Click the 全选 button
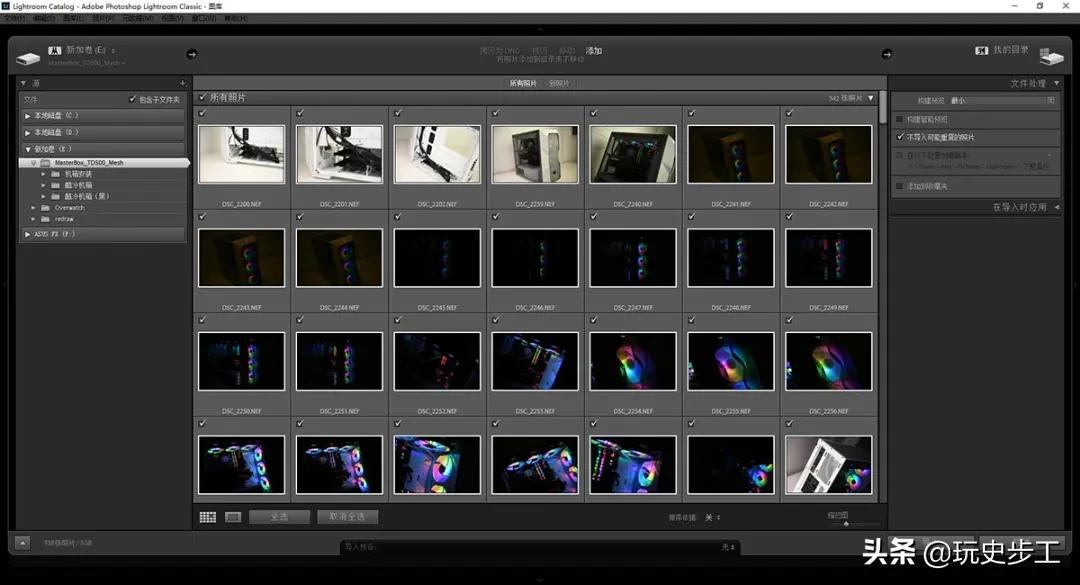Image resolution: width=1080 pixels, height=585 pixels. [x=279, y=517]
